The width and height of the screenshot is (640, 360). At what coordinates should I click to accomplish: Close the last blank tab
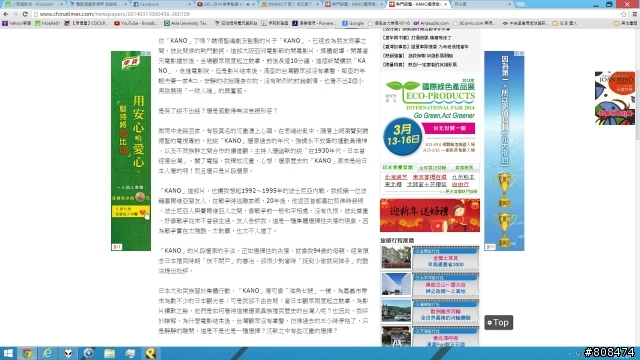coord(509,4)
